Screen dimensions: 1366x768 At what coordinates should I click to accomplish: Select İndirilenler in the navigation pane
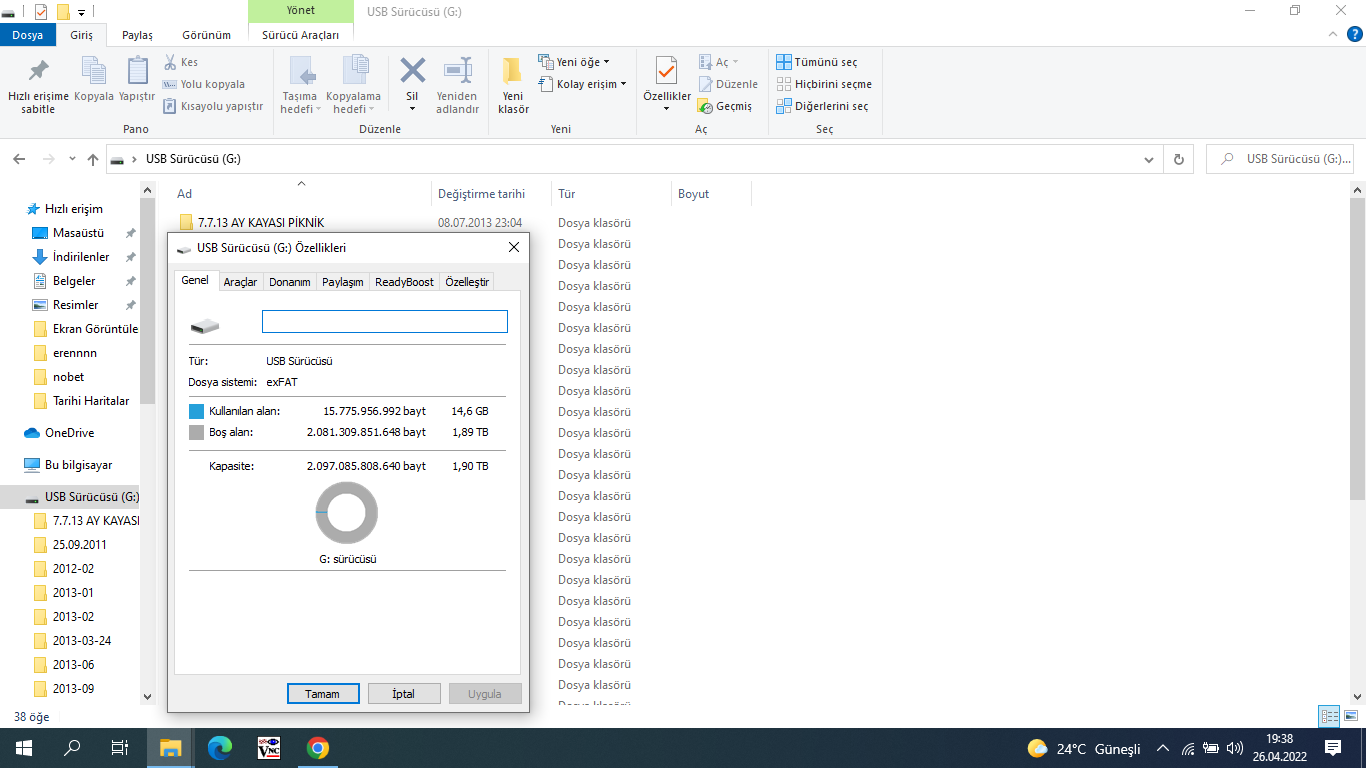point(81,257)
